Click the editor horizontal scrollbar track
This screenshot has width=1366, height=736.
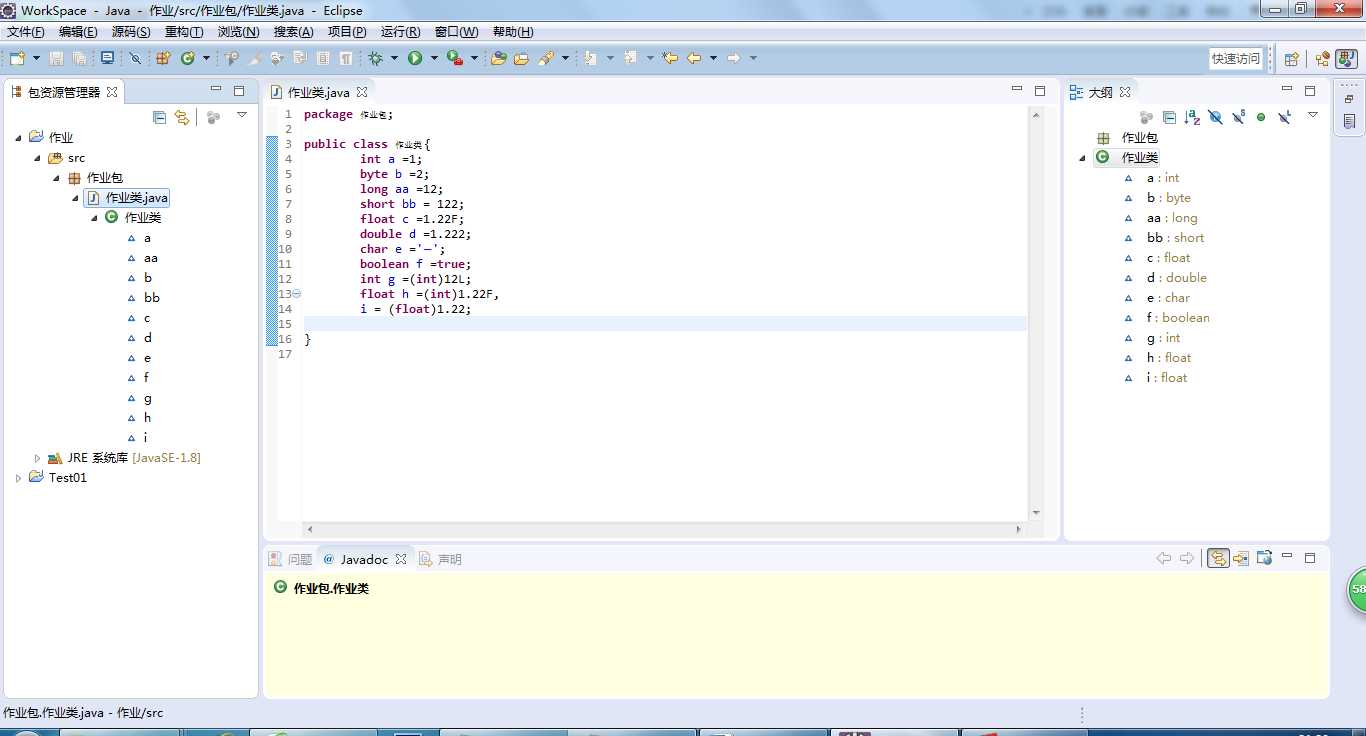coord(665,529)
